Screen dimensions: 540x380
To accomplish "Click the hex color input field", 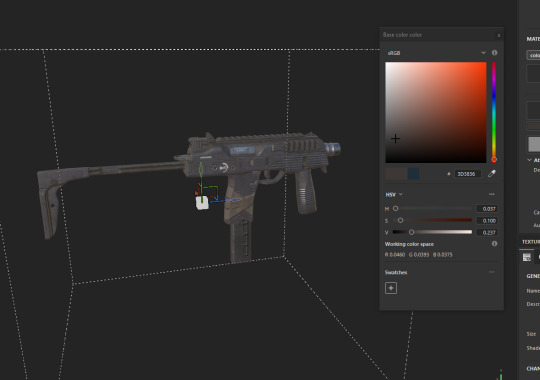I will point(467,174).
